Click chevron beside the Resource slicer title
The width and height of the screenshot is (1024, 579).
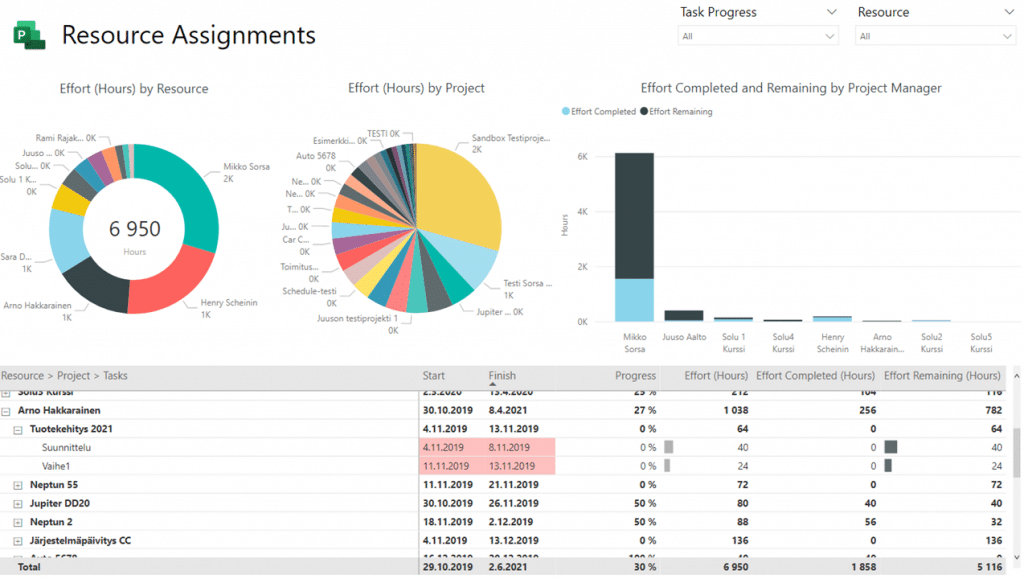[1007, 13]
